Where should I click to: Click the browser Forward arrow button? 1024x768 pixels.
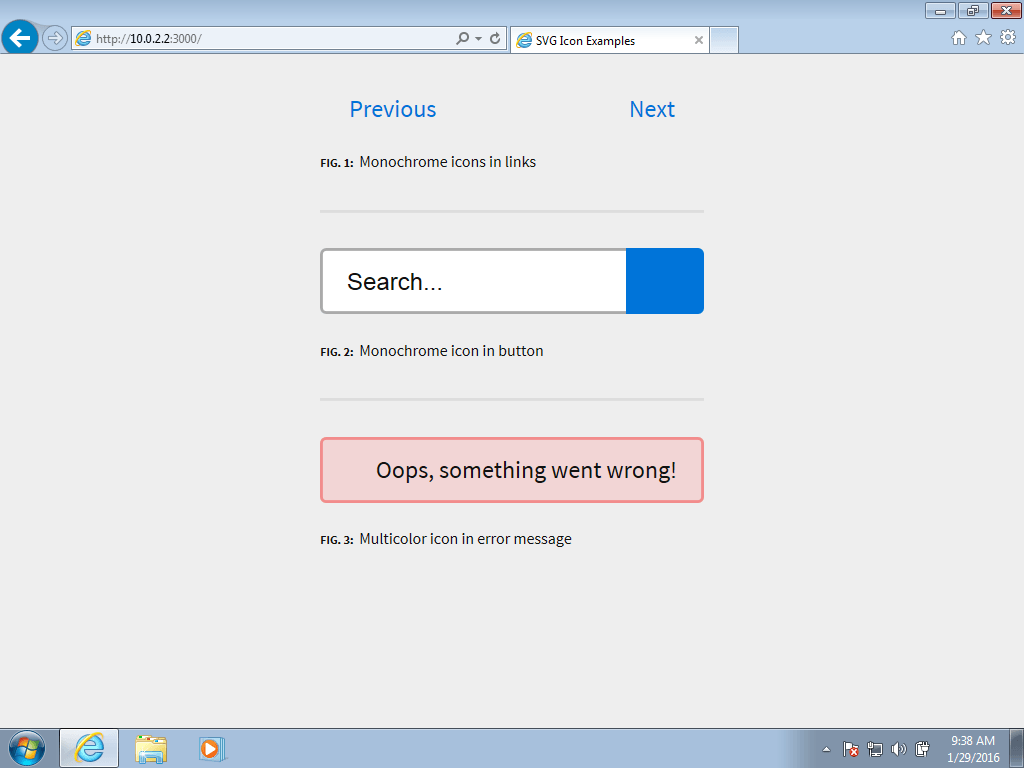[54, 39]
